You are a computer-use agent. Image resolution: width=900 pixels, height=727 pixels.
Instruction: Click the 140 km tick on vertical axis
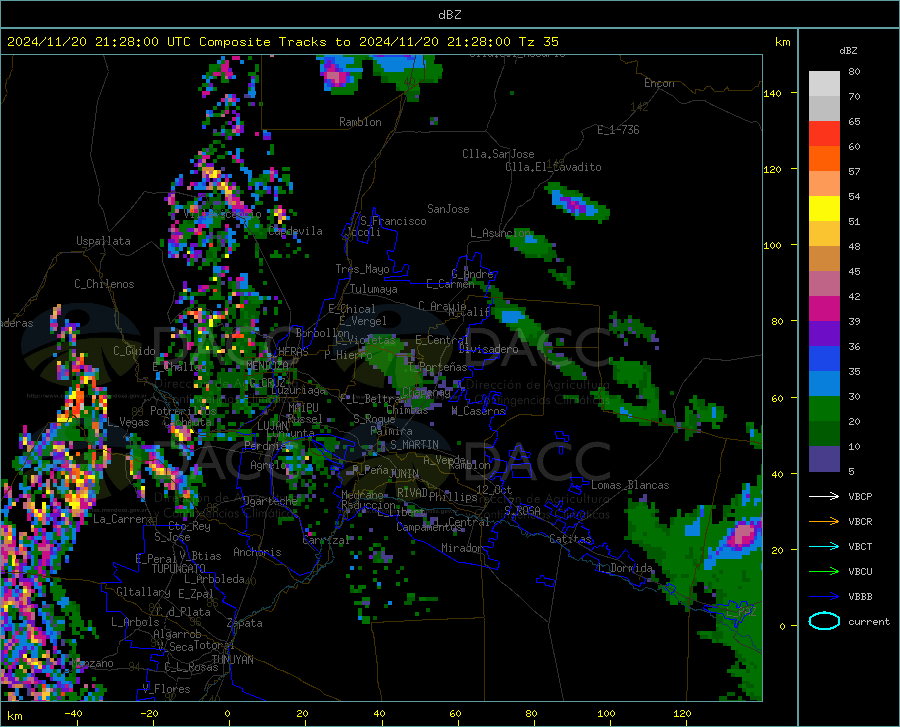pos(772,93)
